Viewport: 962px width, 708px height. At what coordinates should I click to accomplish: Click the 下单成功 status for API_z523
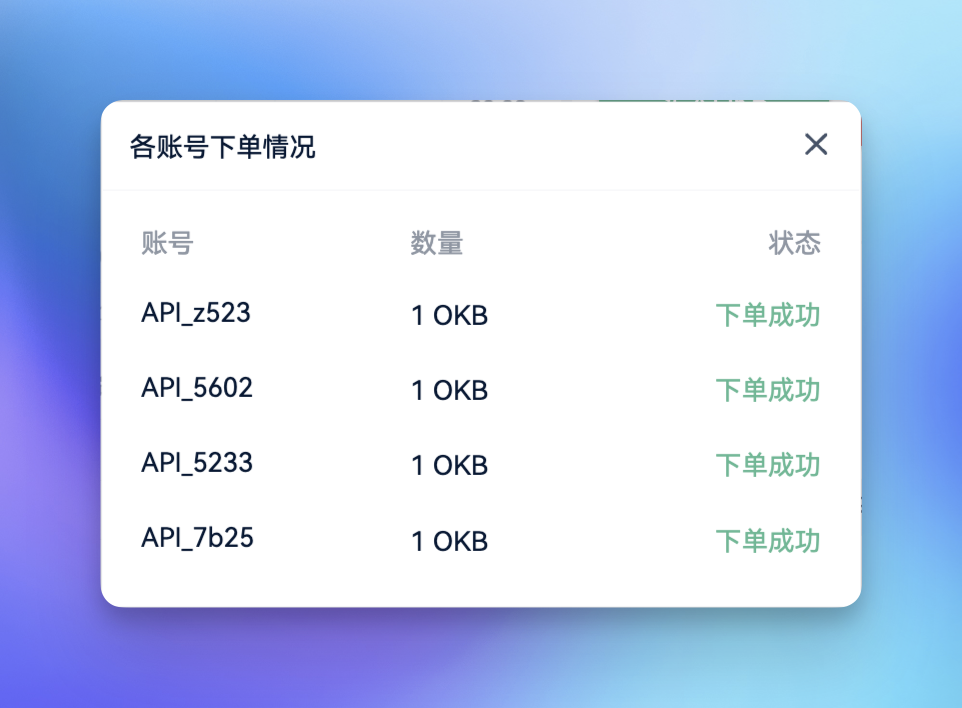[766, 315]
